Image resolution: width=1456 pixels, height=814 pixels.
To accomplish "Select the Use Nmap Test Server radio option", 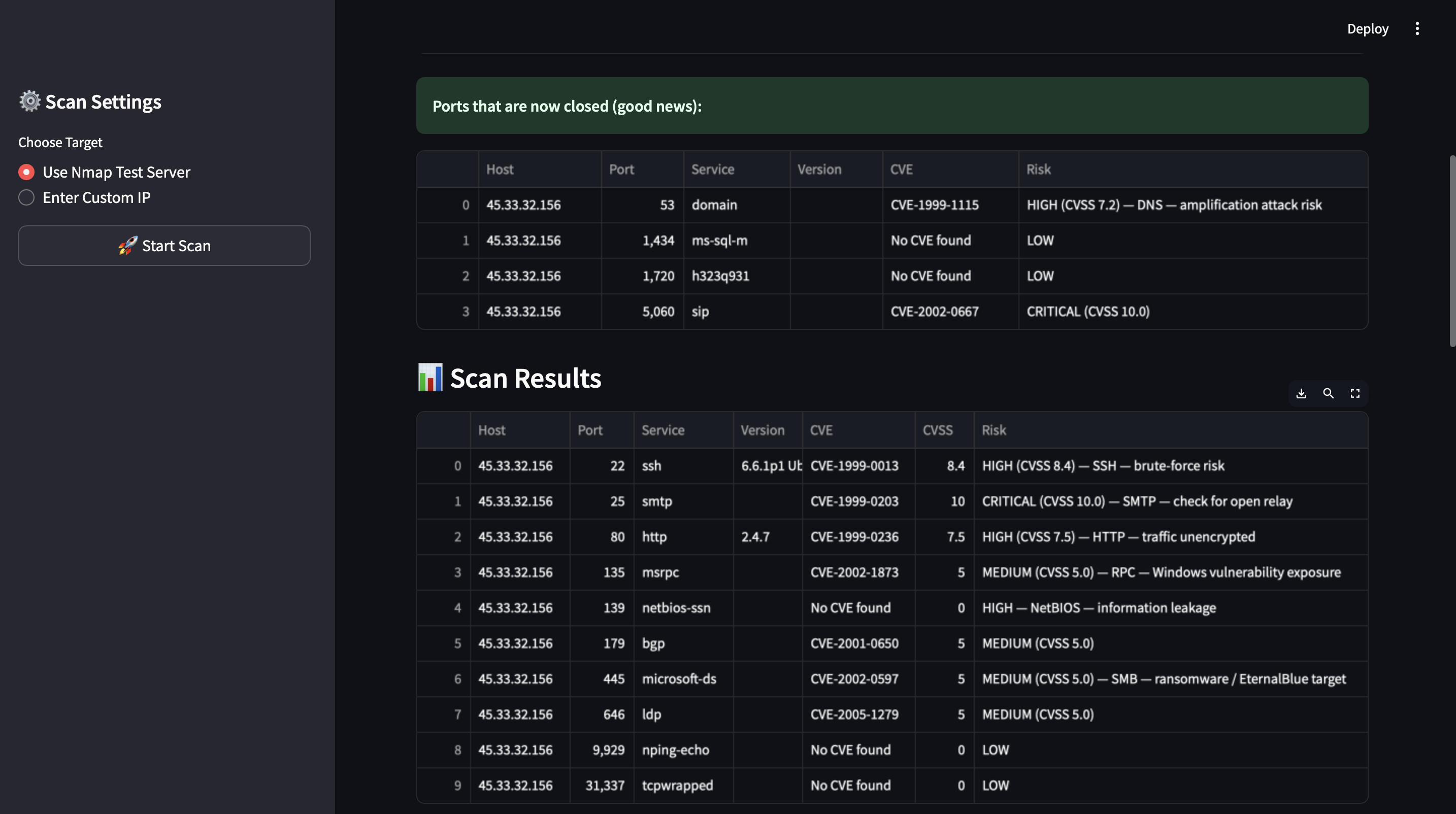I will 105,172.
